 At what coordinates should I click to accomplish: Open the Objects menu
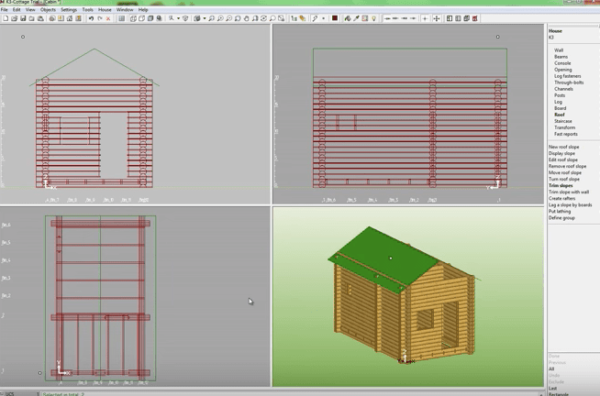pyautogui.click(x=48, y=10)
